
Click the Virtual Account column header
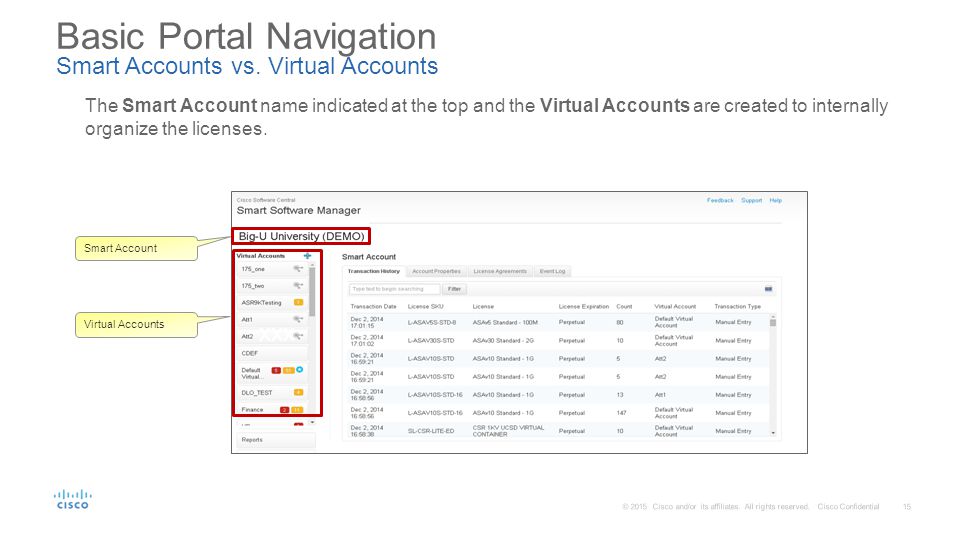point(675,306)
